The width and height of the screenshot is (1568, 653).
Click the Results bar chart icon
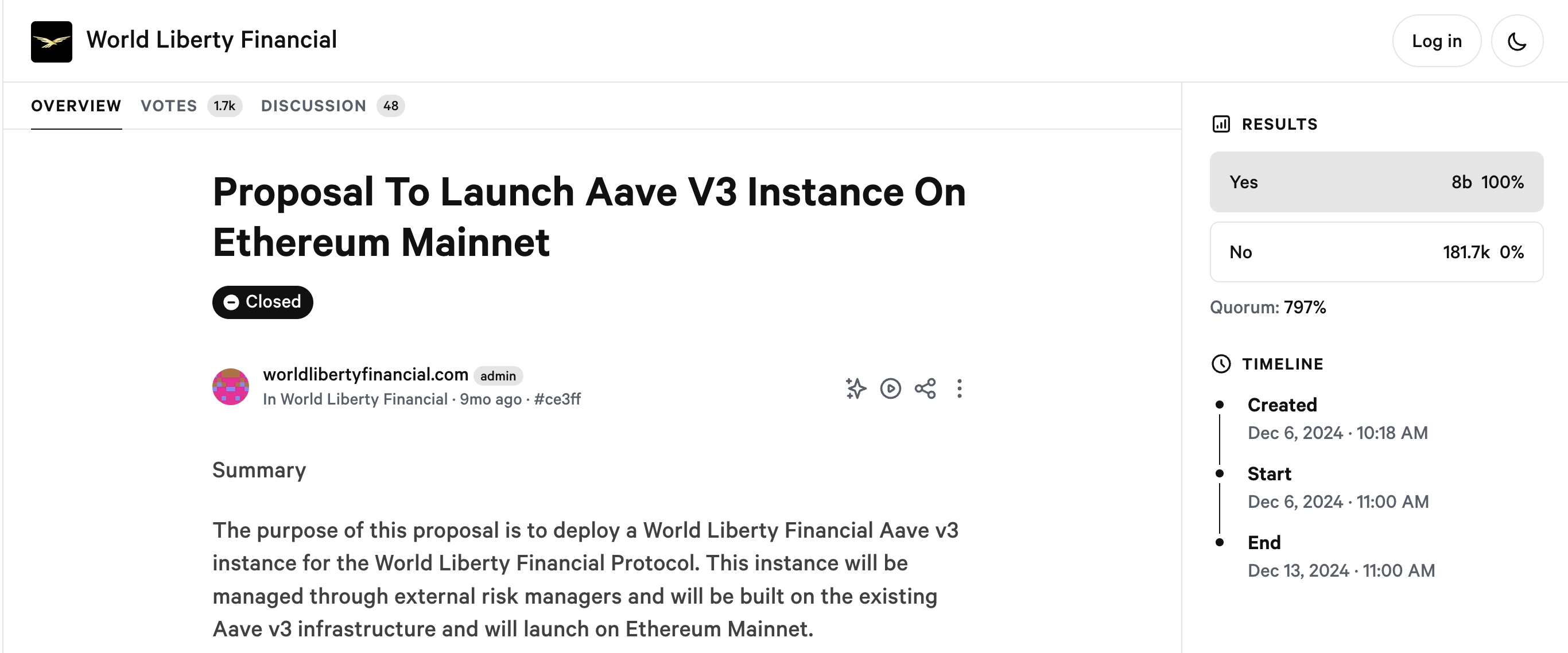pos(1221,124)
